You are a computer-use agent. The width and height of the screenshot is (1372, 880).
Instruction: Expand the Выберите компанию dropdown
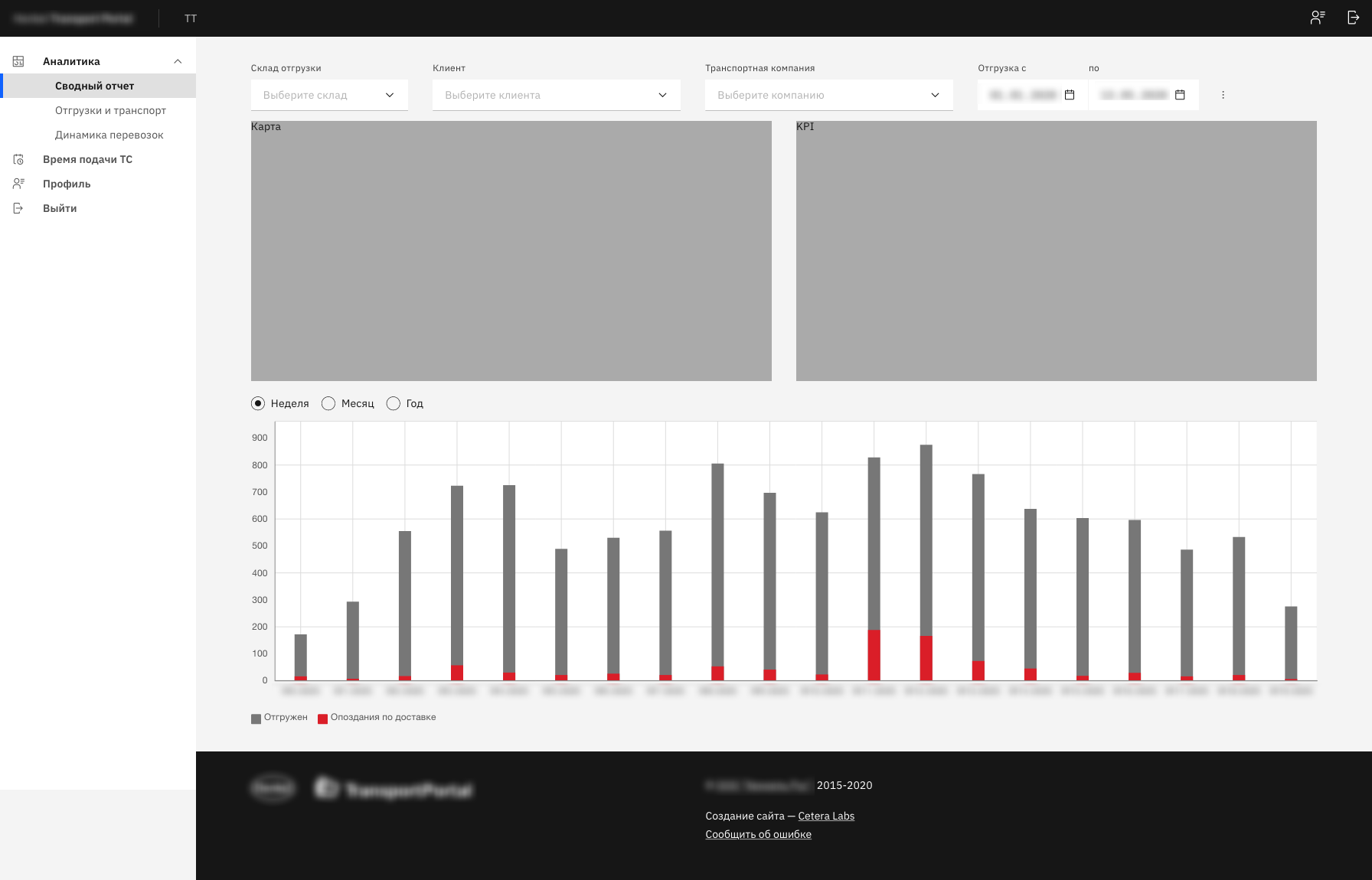828,95
